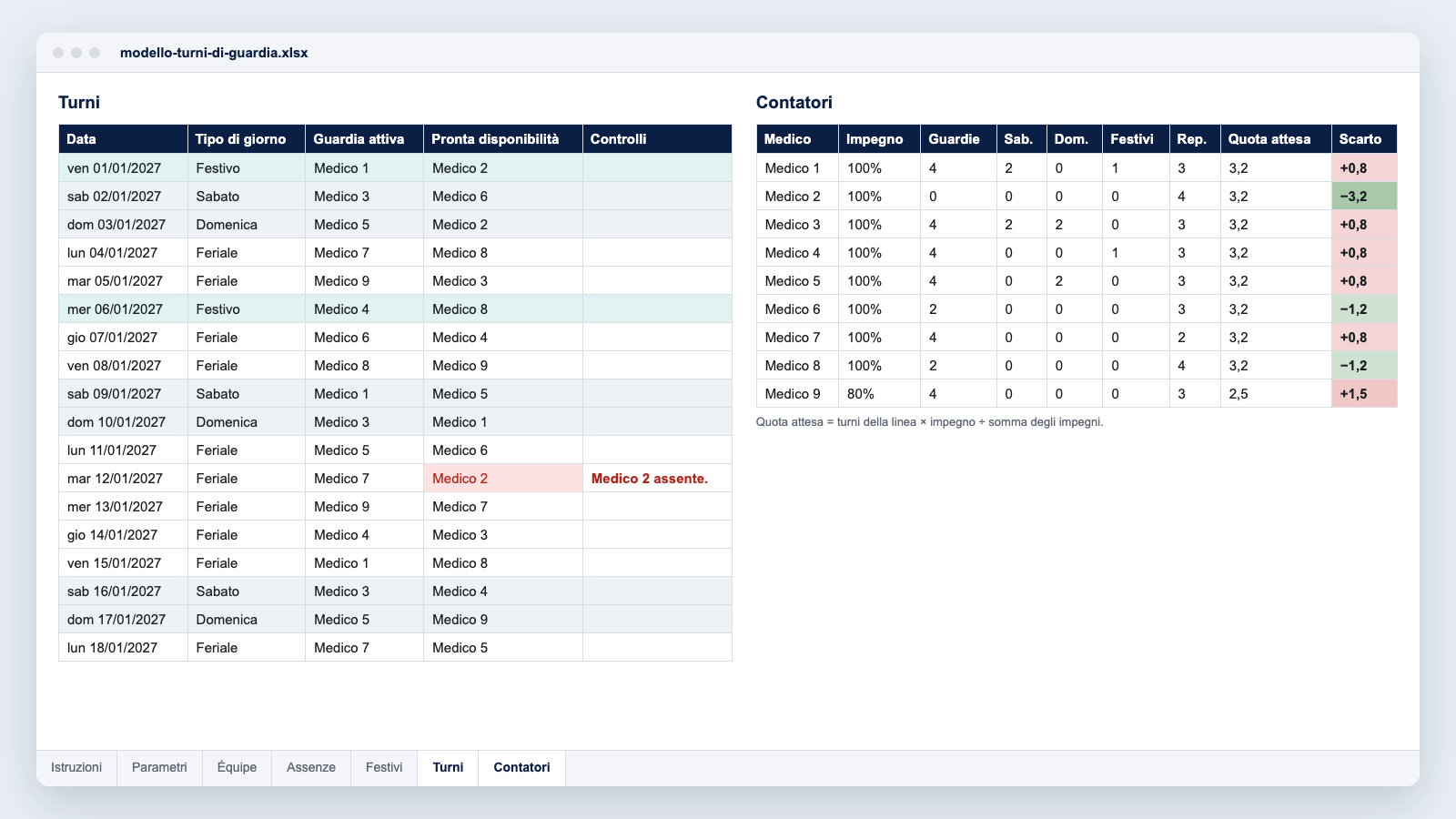Select the 'lun 18/01/2027' date cell
The width and height of the screenshot is (1456, 819).
pos(123,647)
